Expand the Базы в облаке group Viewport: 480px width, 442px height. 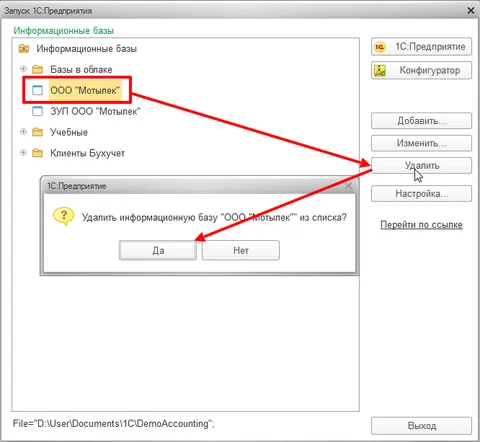[x=23, y=69]
